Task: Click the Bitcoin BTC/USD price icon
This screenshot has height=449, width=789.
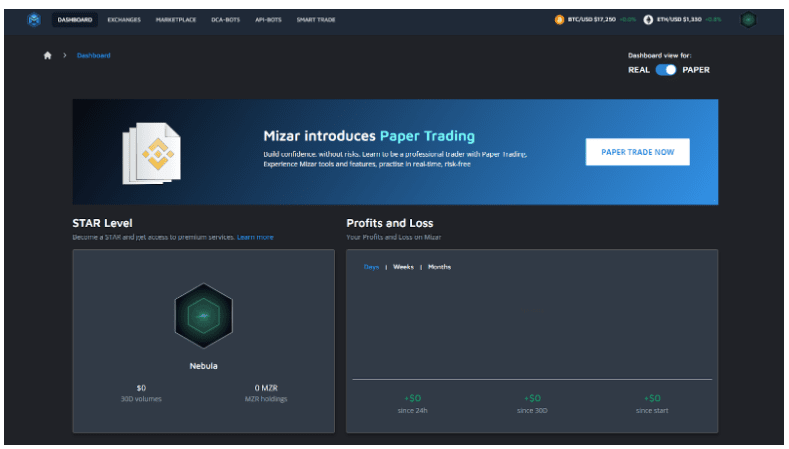Action: [x=559, y=20]
